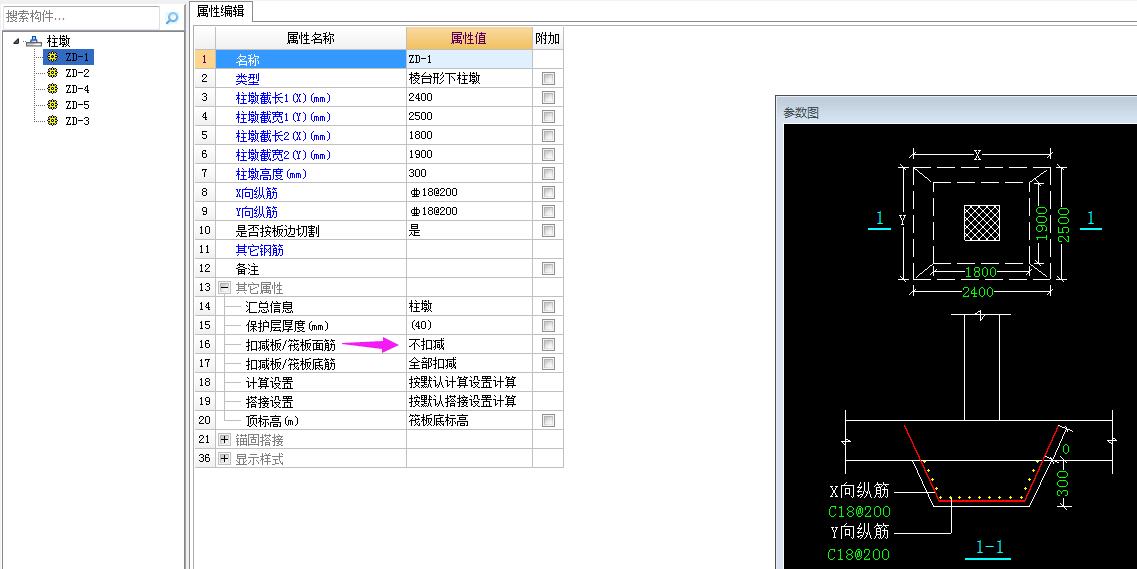
Task: Expand the 显示样式 section
Action: [224, 458]
